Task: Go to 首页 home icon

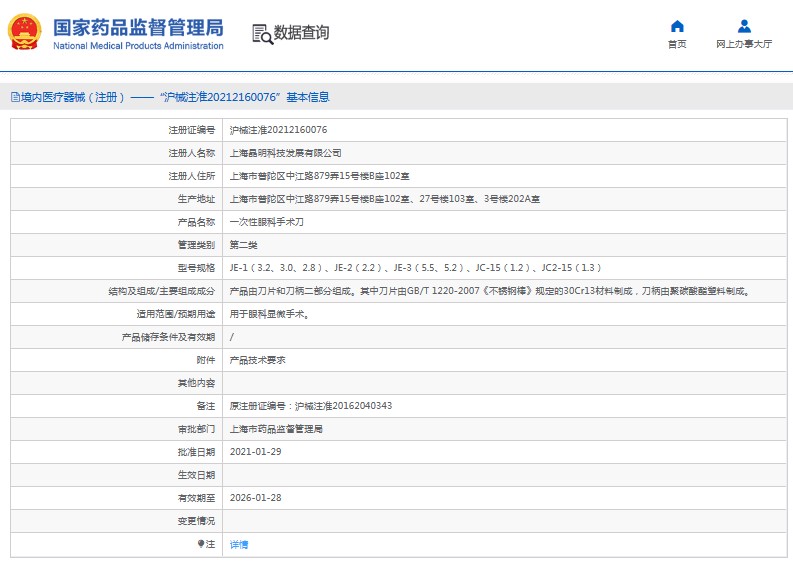Action: [x=677, y=26]
